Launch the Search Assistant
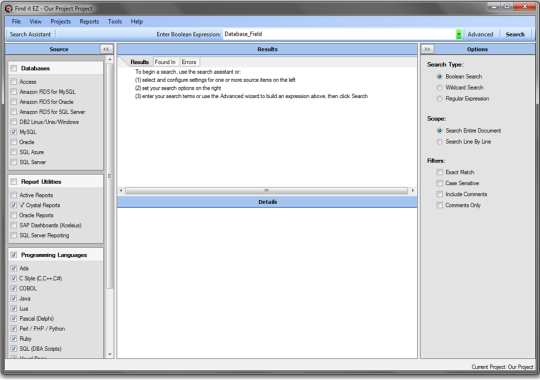The width and height of the screenshot is (540, 380). (x=30, y=34)
